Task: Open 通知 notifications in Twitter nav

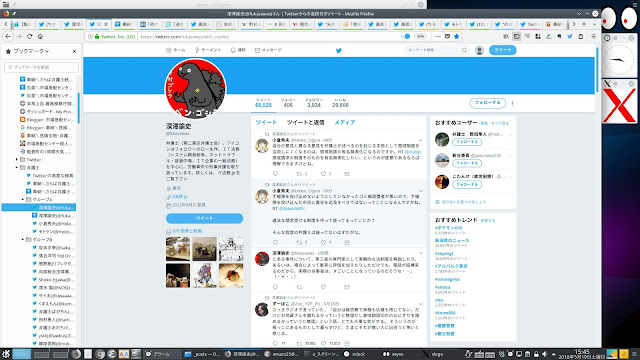Action: (238, 50)
